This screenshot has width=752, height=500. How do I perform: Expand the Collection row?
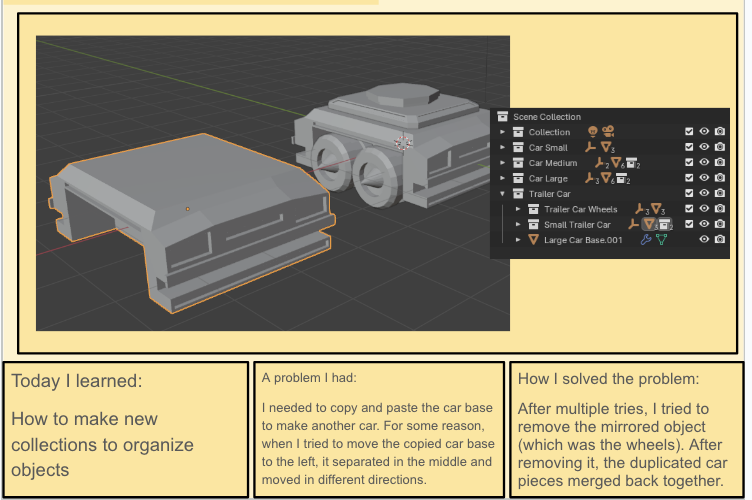(x=503, y=132)
